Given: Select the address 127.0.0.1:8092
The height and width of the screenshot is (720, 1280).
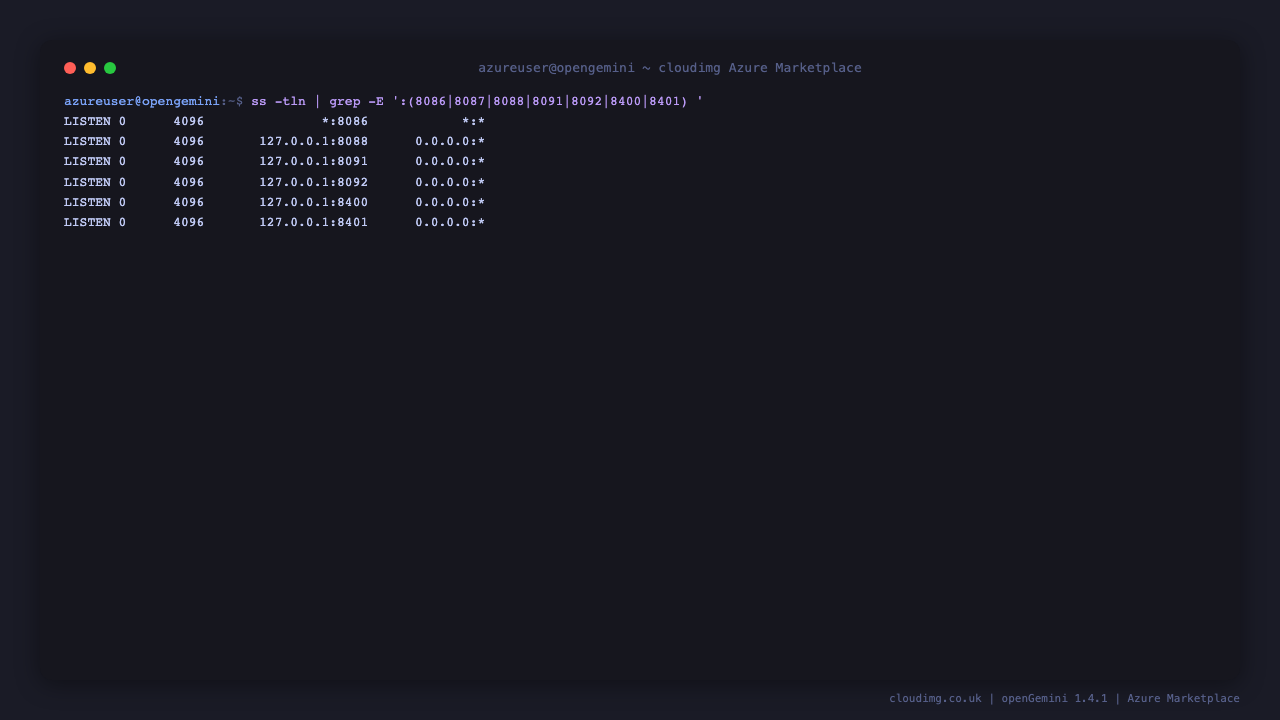Looking at the screenshot, I should point(314,183).
